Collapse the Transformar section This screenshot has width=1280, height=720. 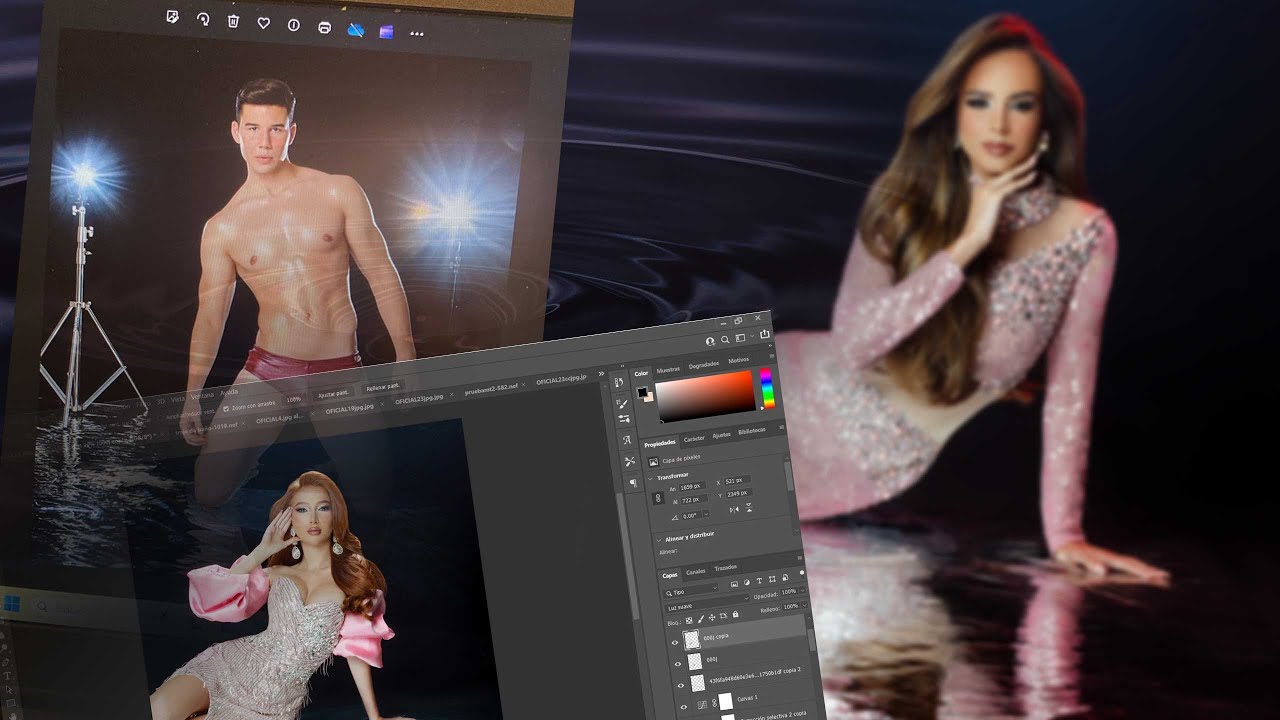click(x=650, y=478)
